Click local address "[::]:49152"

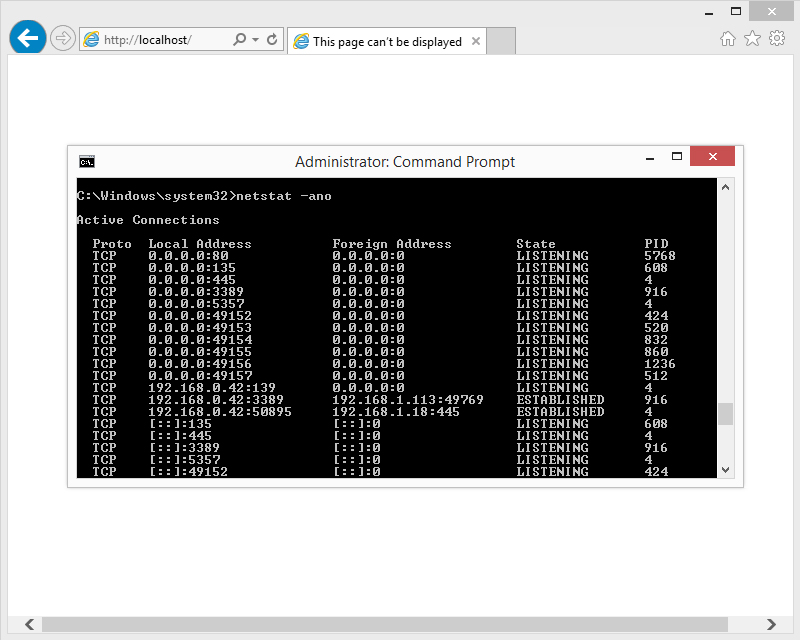pos(188,472)
